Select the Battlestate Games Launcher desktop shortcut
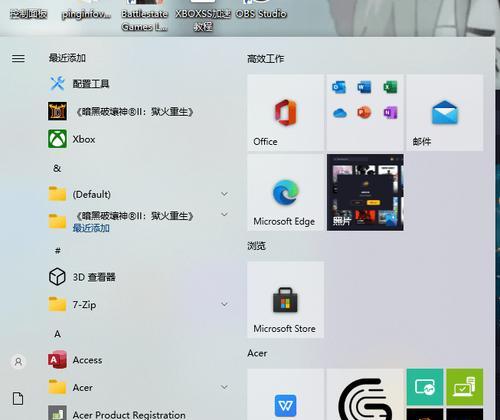The height and width of the screenshot is (420, 500). [145, 16]
